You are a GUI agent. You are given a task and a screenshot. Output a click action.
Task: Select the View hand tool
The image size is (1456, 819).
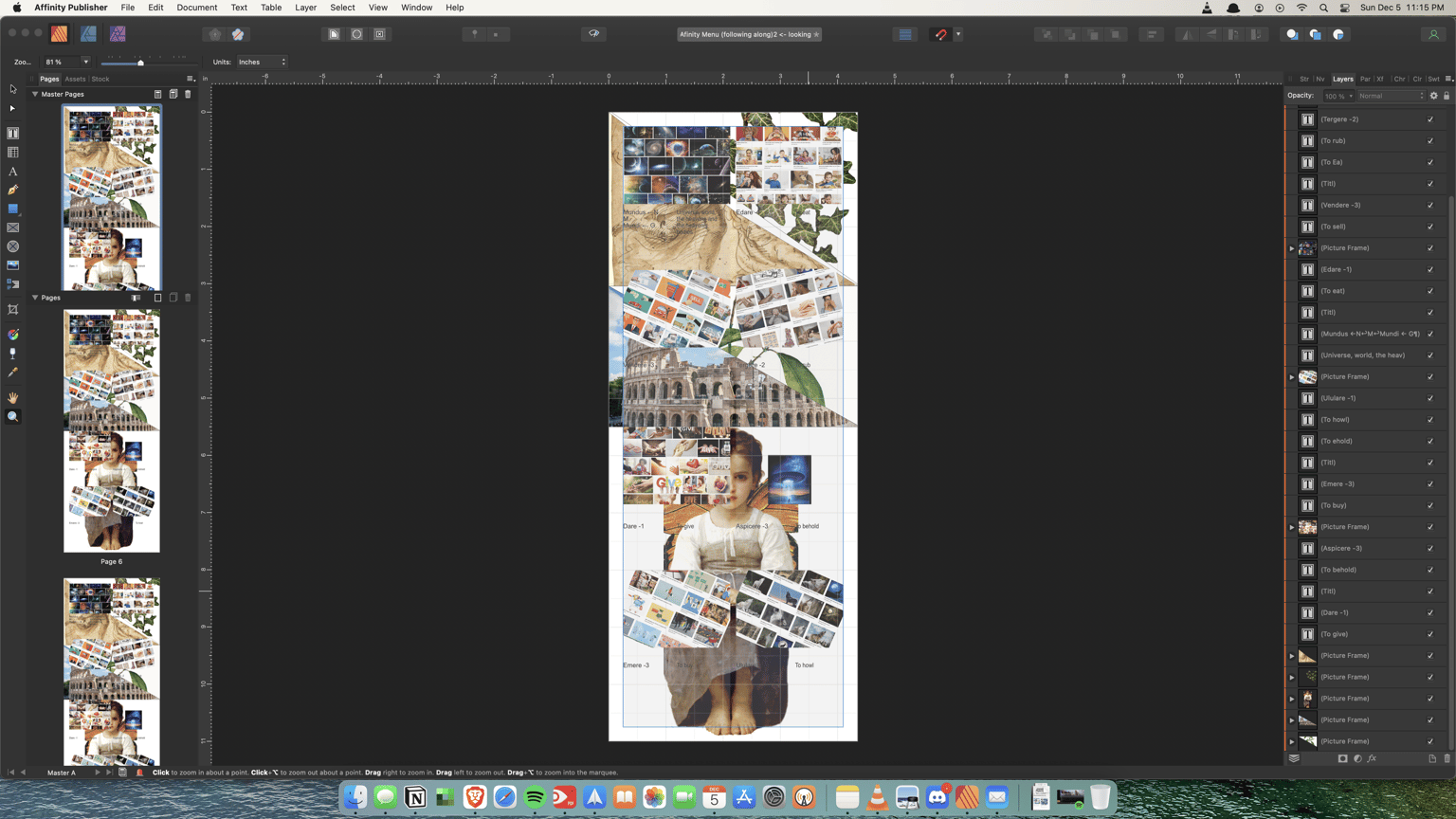pyautogui.click(x=13, y=398)
